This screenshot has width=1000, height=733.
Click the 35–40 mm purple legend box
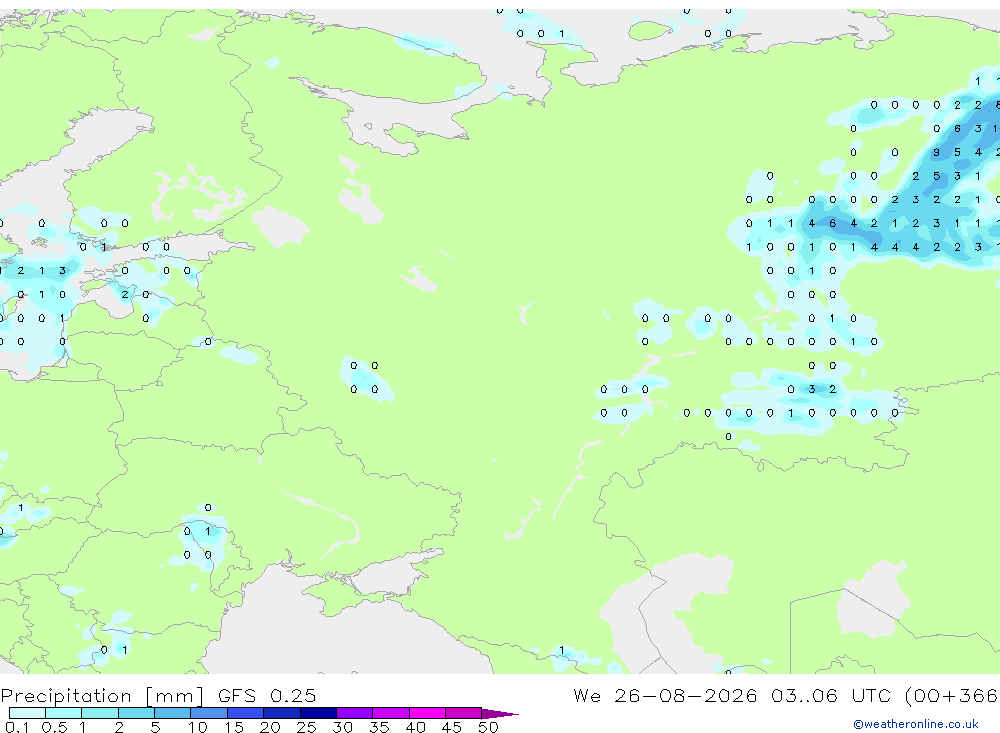tap(390, 713)
